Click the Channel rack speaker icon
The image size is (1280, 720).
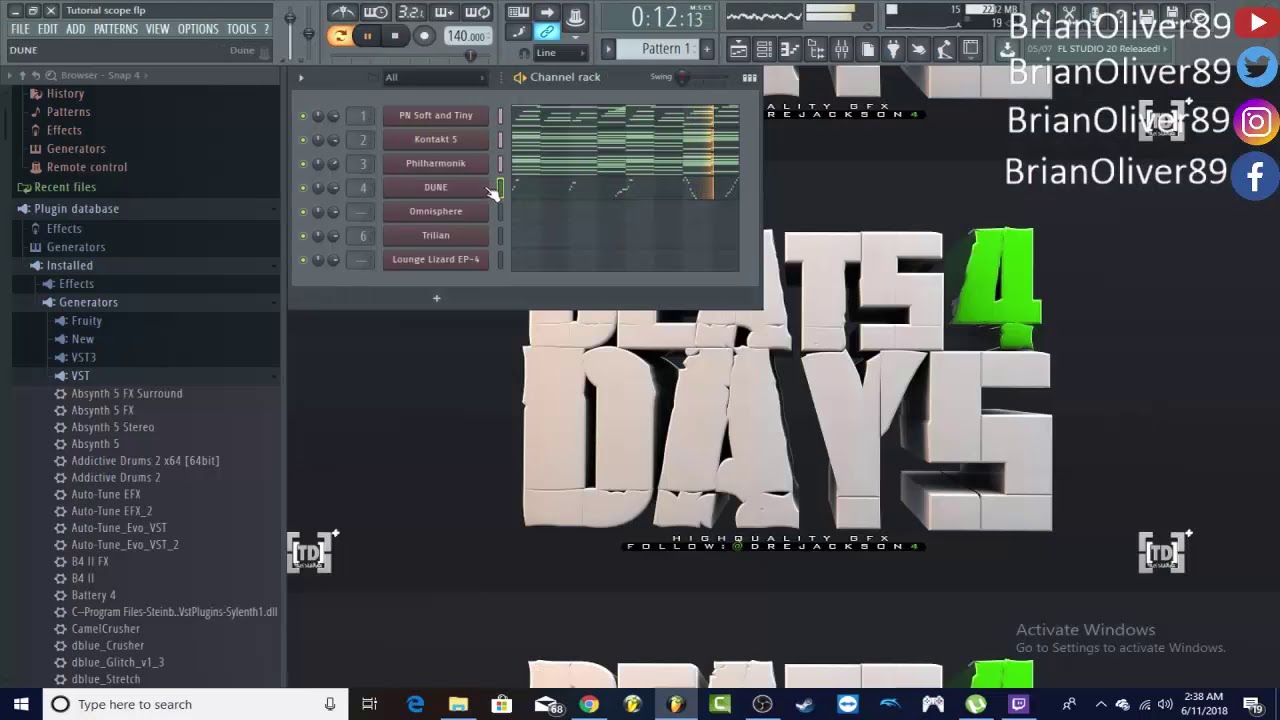tap(519, 77)
